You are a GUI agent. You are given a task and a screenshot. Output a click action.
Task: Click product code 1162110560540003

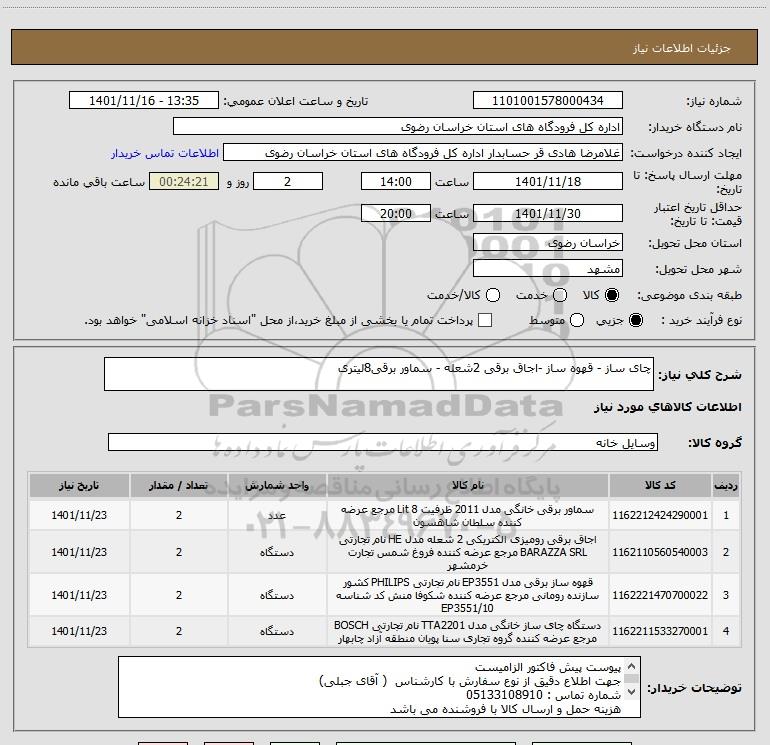[x=660, y=552]
